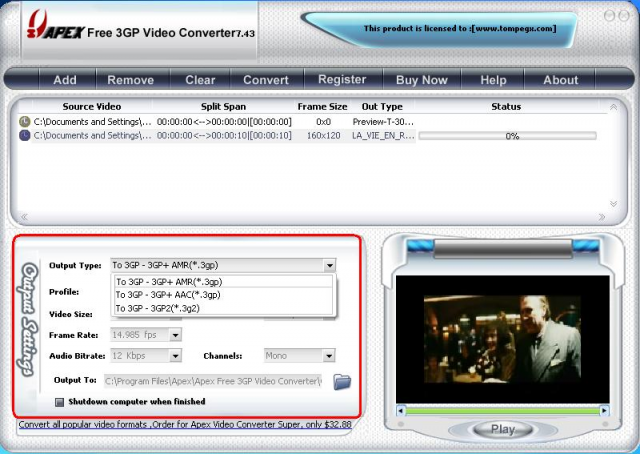Click the Add toolbar button
This screenshot has height=454, width=640.
(65, 80)
